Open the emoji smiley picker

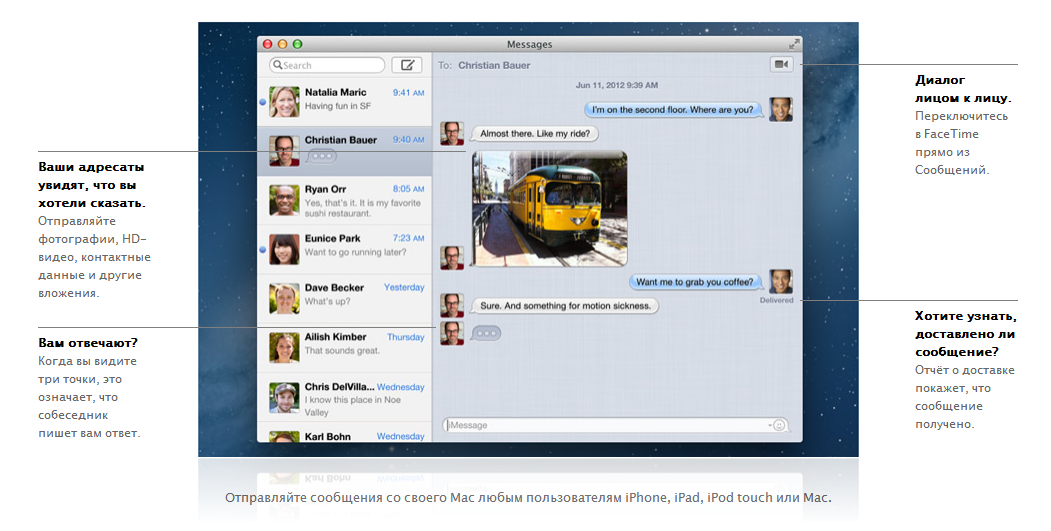(x=779, y=425)
